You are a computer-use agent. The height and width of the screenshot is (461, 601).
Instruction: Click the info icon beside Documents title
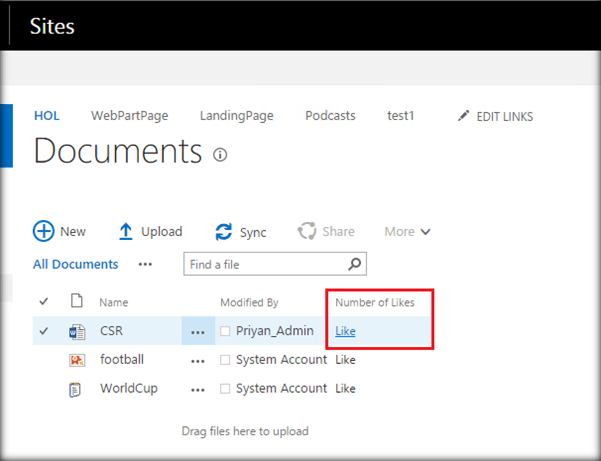[220, 155]
